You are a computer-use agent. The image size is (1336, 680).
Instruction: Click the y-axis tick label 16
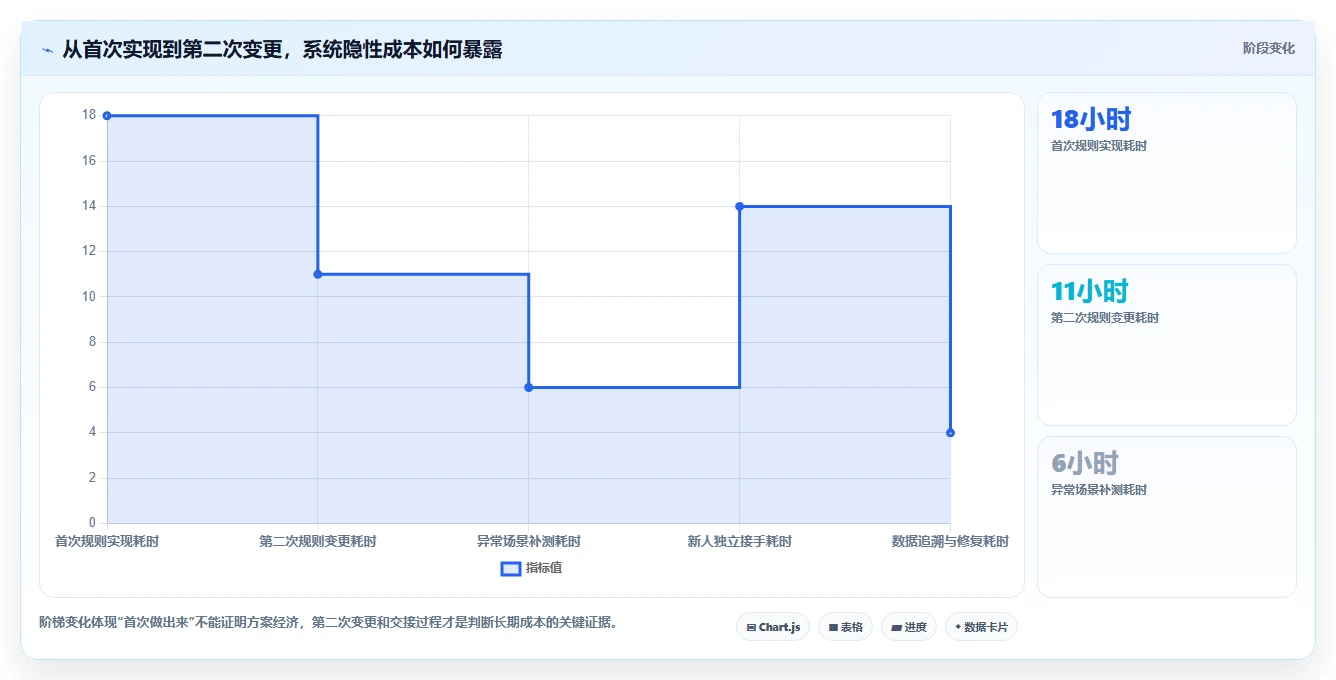click(x=89, y=160)
